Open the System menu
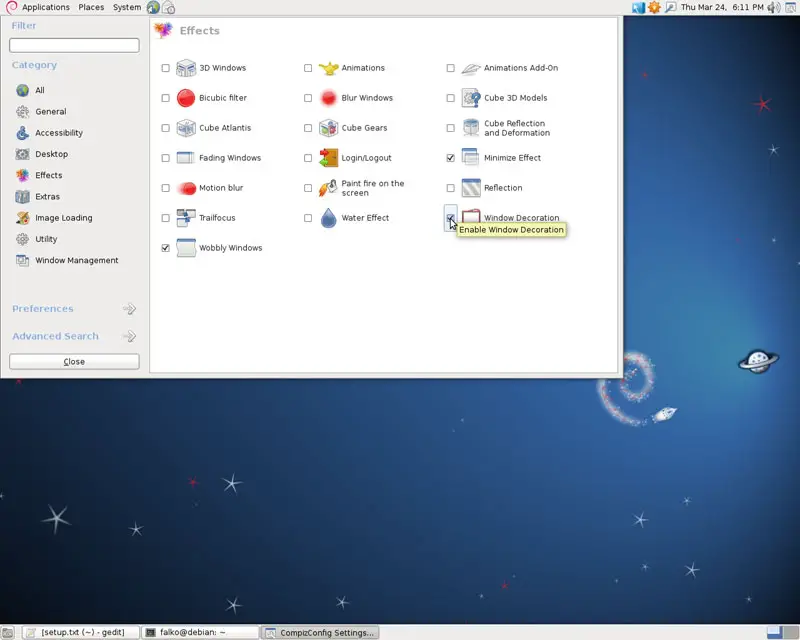Screen dimensions: 800x640 pos(127,7)
